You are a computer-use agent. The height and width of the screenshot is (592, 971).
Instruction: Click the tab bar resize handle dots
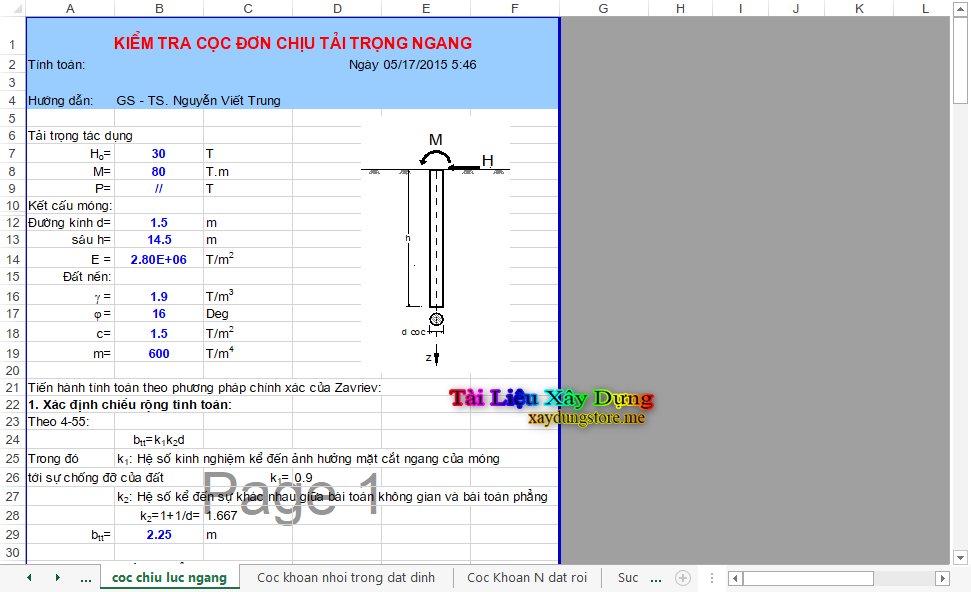coord(711,578)
